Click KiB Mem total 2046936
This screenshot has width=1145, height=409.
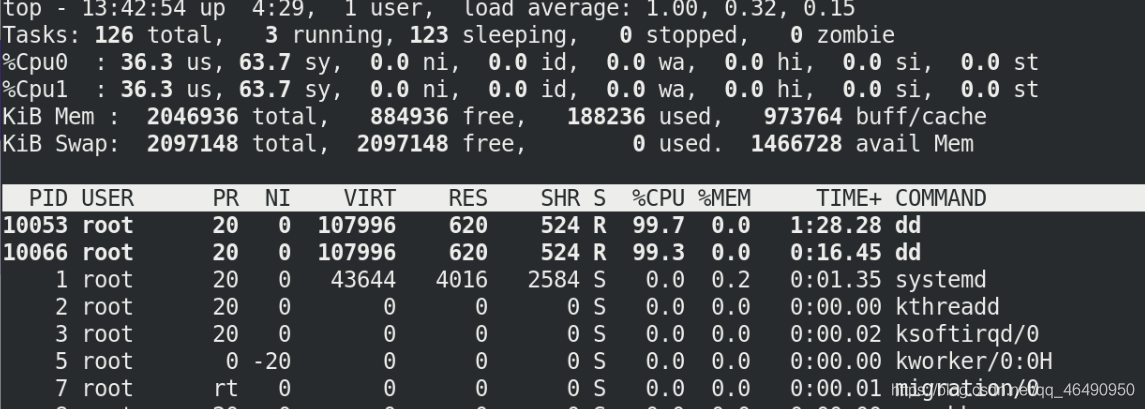click(193, 116)
